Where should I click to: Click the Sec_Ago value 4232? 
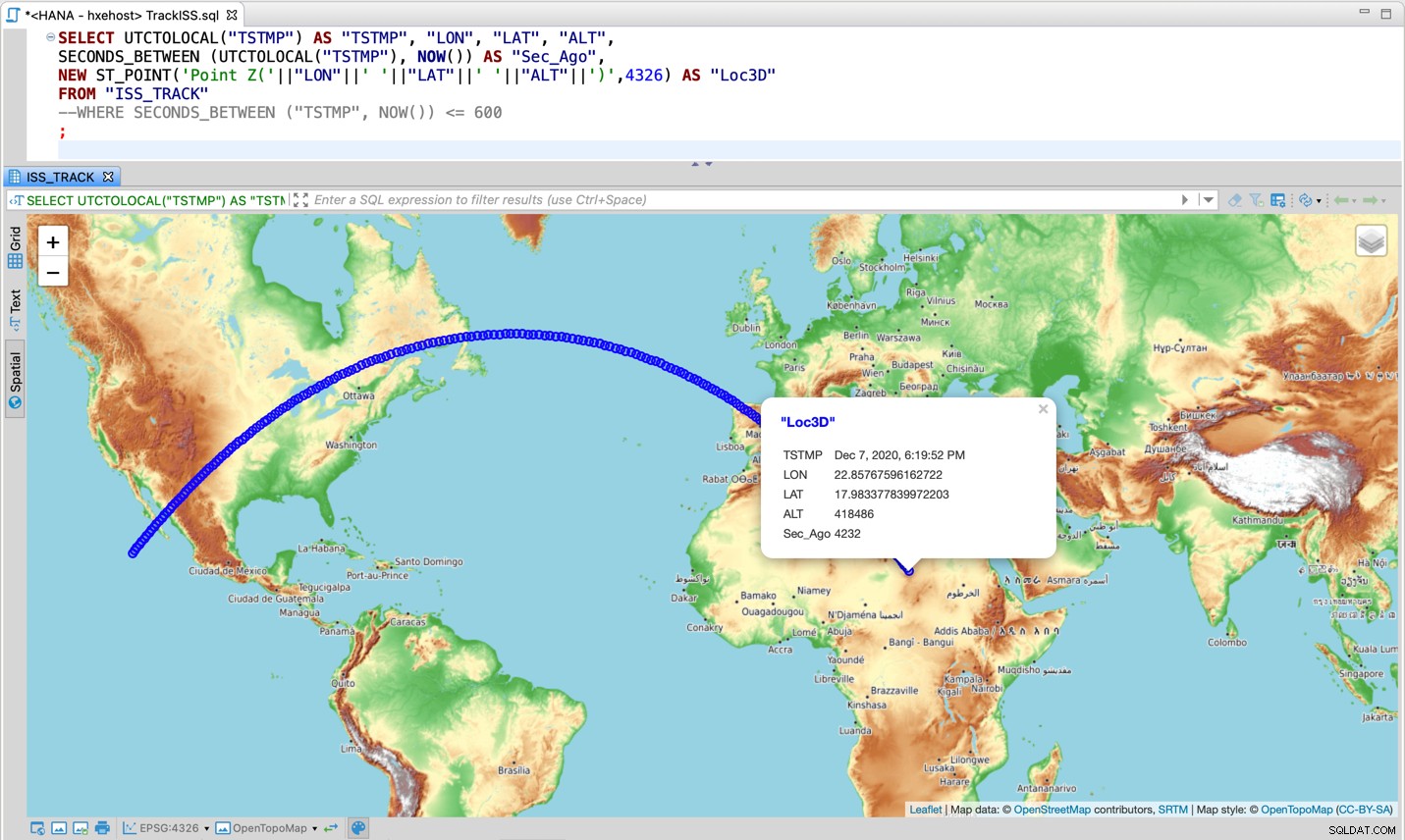click(x=847, y=534)
